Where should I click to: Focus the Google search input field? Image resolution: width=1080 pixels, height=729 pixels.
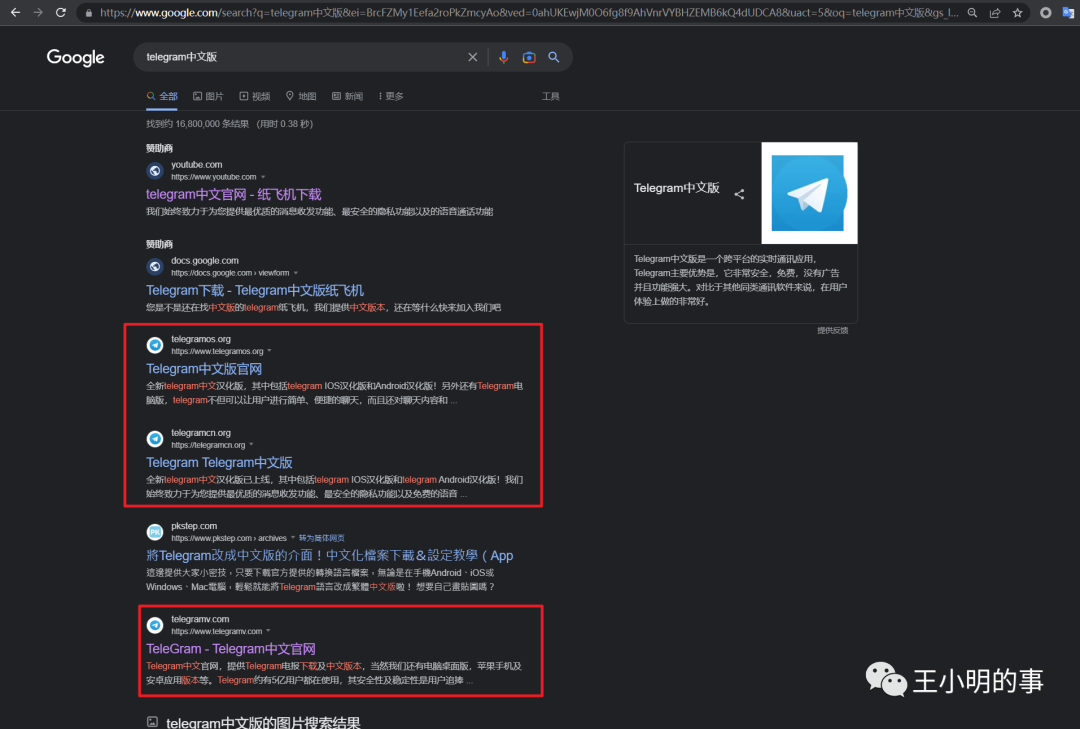[x=303, y=57]
